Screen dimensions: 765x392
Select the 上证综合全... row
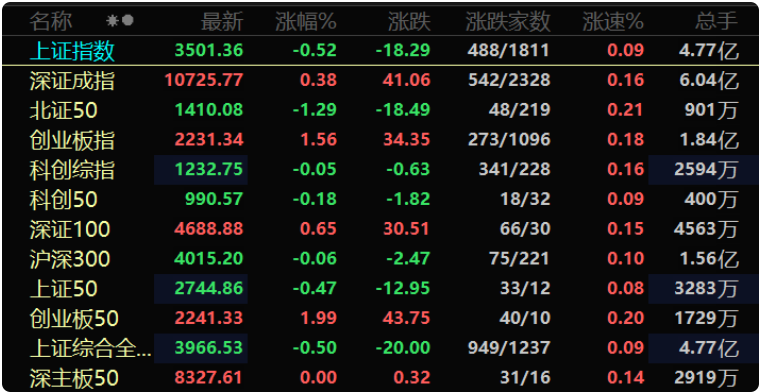(381, 348)
